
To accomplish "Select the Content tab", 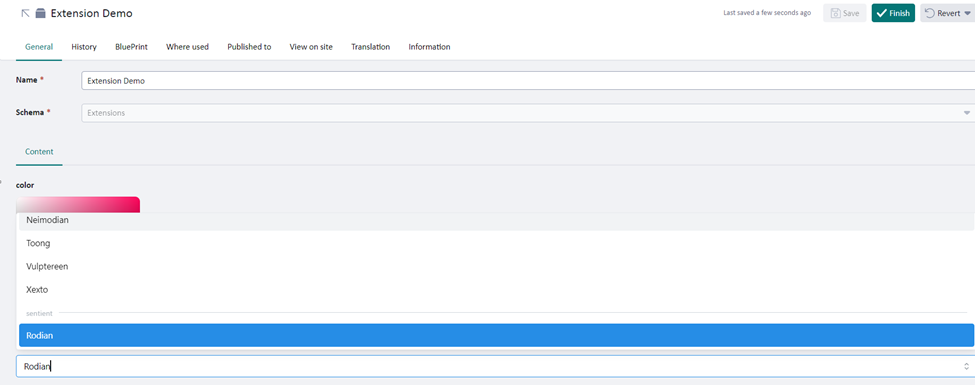I will (39, 151).
